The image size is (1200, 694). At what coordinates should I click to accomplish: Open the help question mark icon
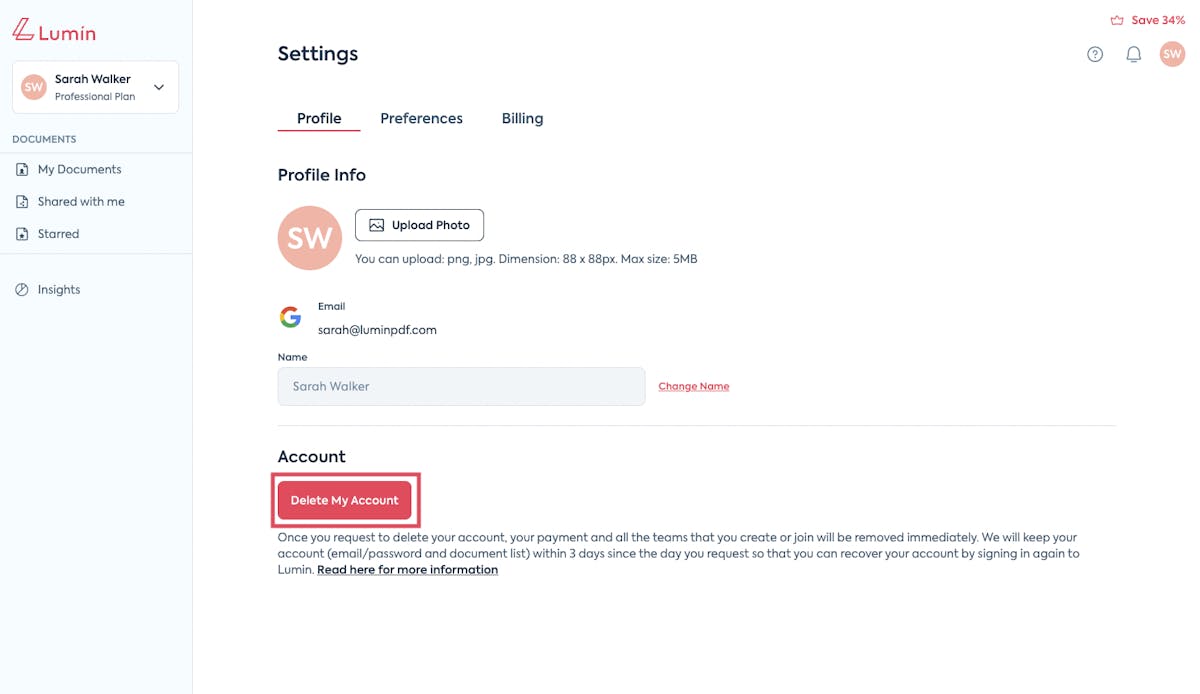[1095, 54]
